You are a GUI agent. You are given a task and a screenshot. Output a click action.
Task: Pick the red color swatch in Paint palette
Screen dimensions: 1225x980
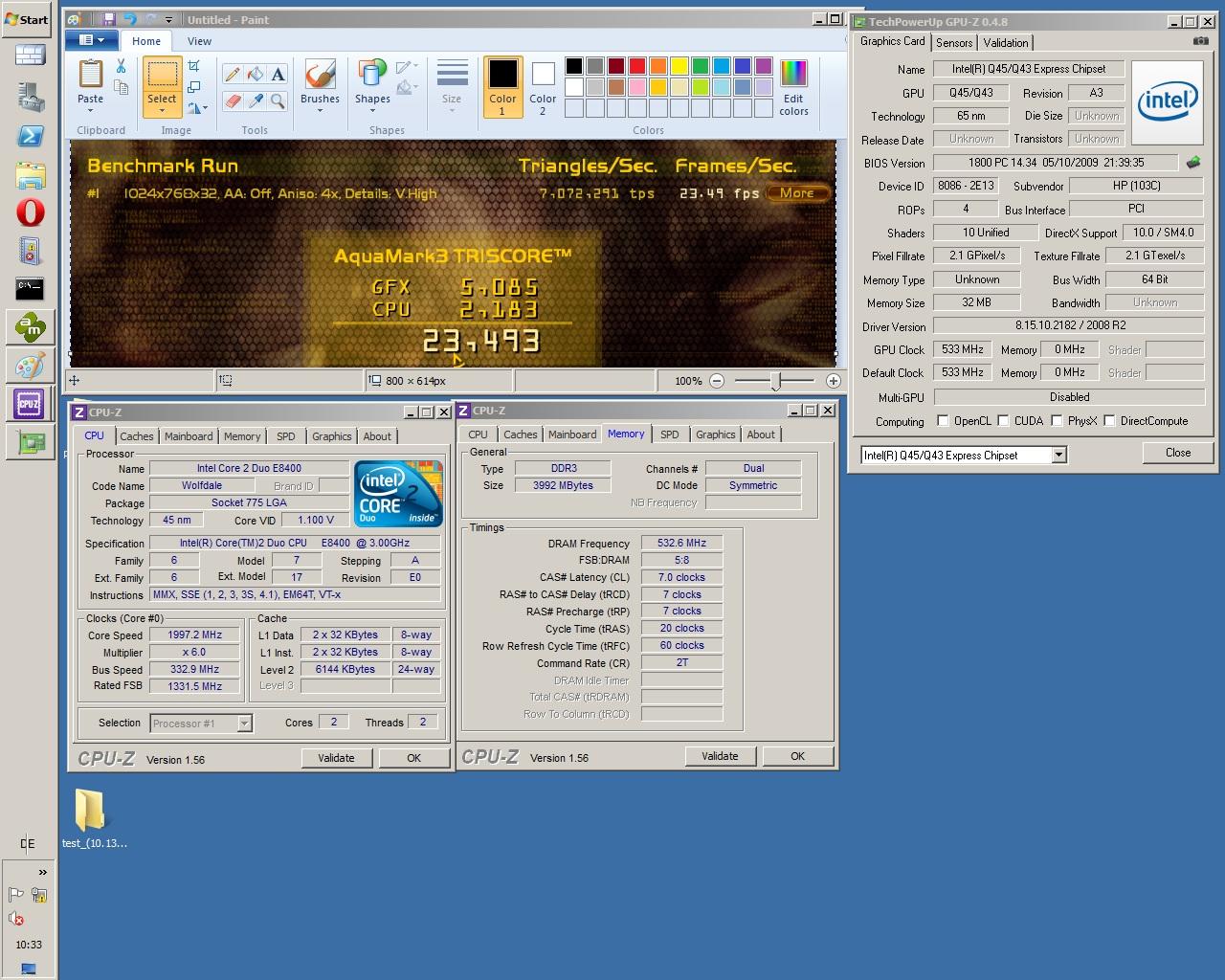(x=636, y=66)
